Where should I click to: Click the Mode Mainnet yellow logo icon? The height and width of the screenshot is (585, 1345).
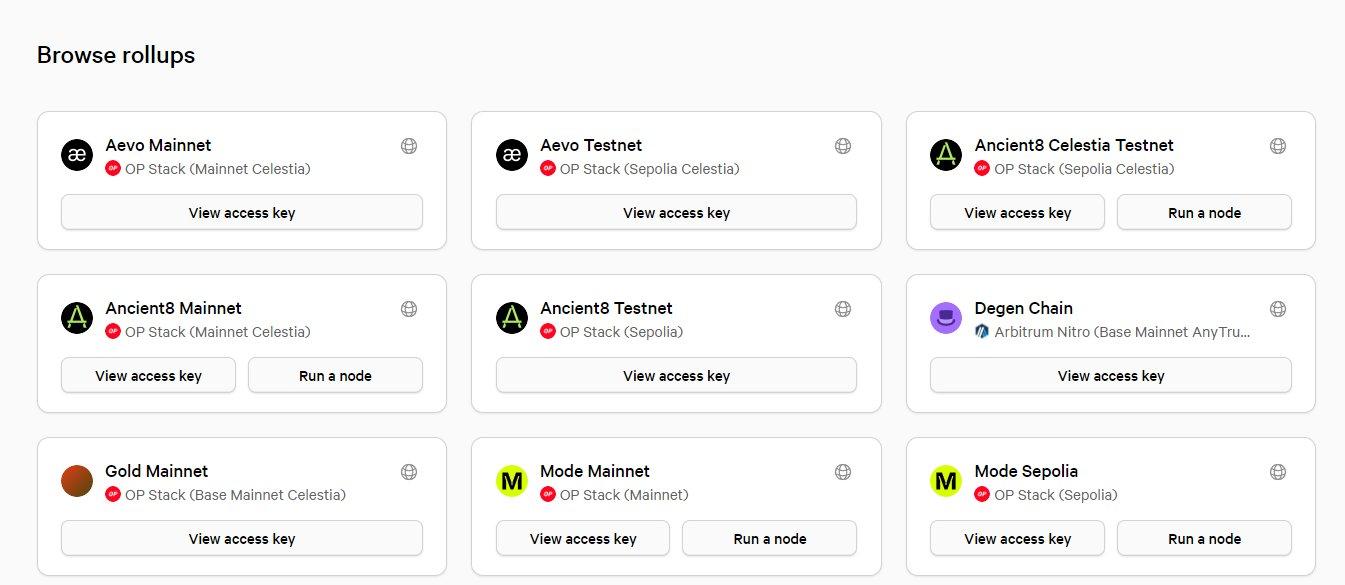tap(512, 482)
